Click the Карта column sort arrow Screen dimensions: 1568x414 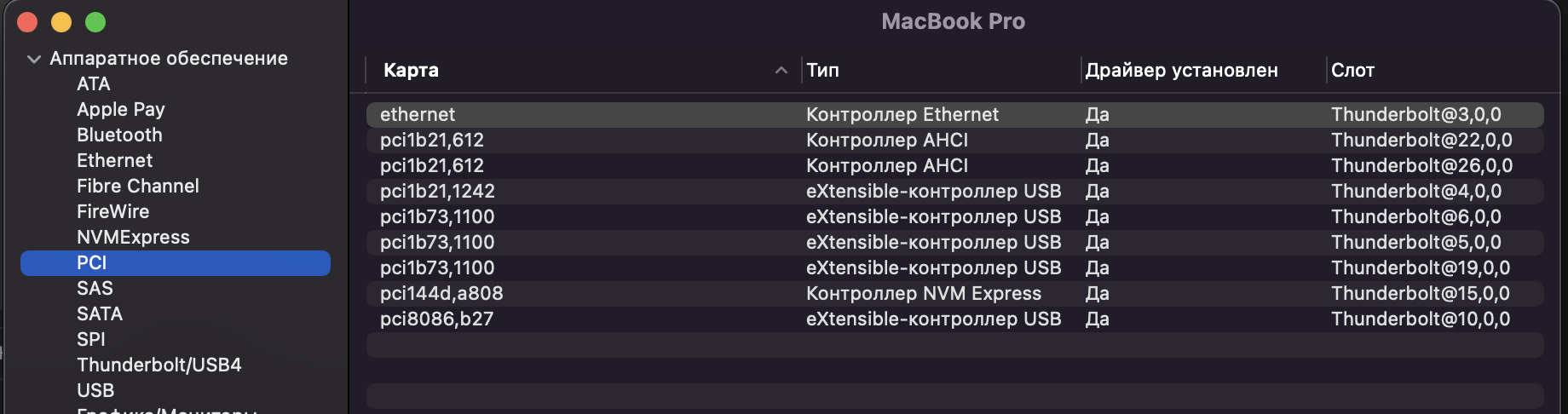[781, 71]
